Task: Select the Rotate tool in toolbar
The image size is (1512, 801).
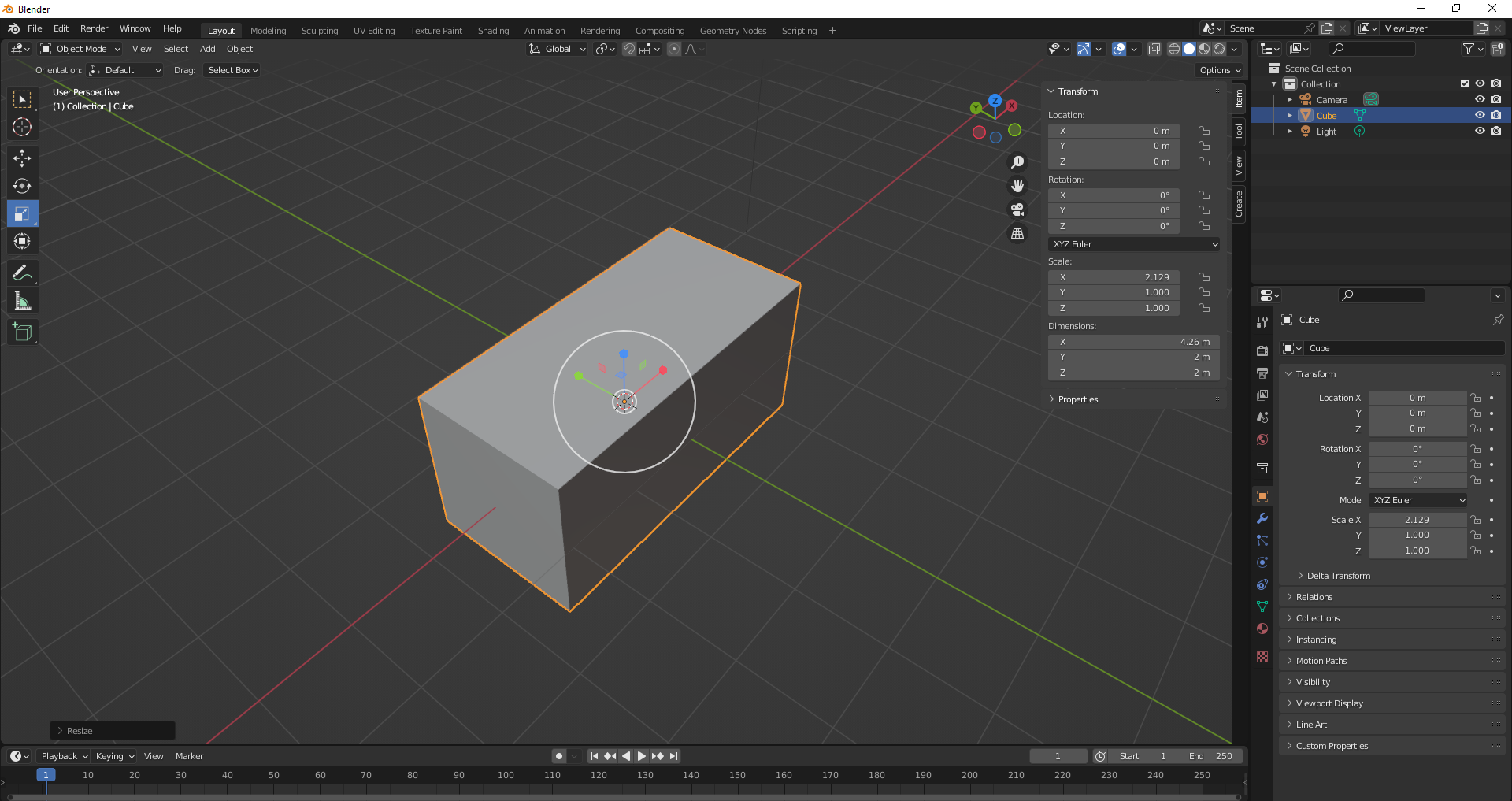Action: tap(22, 186)
